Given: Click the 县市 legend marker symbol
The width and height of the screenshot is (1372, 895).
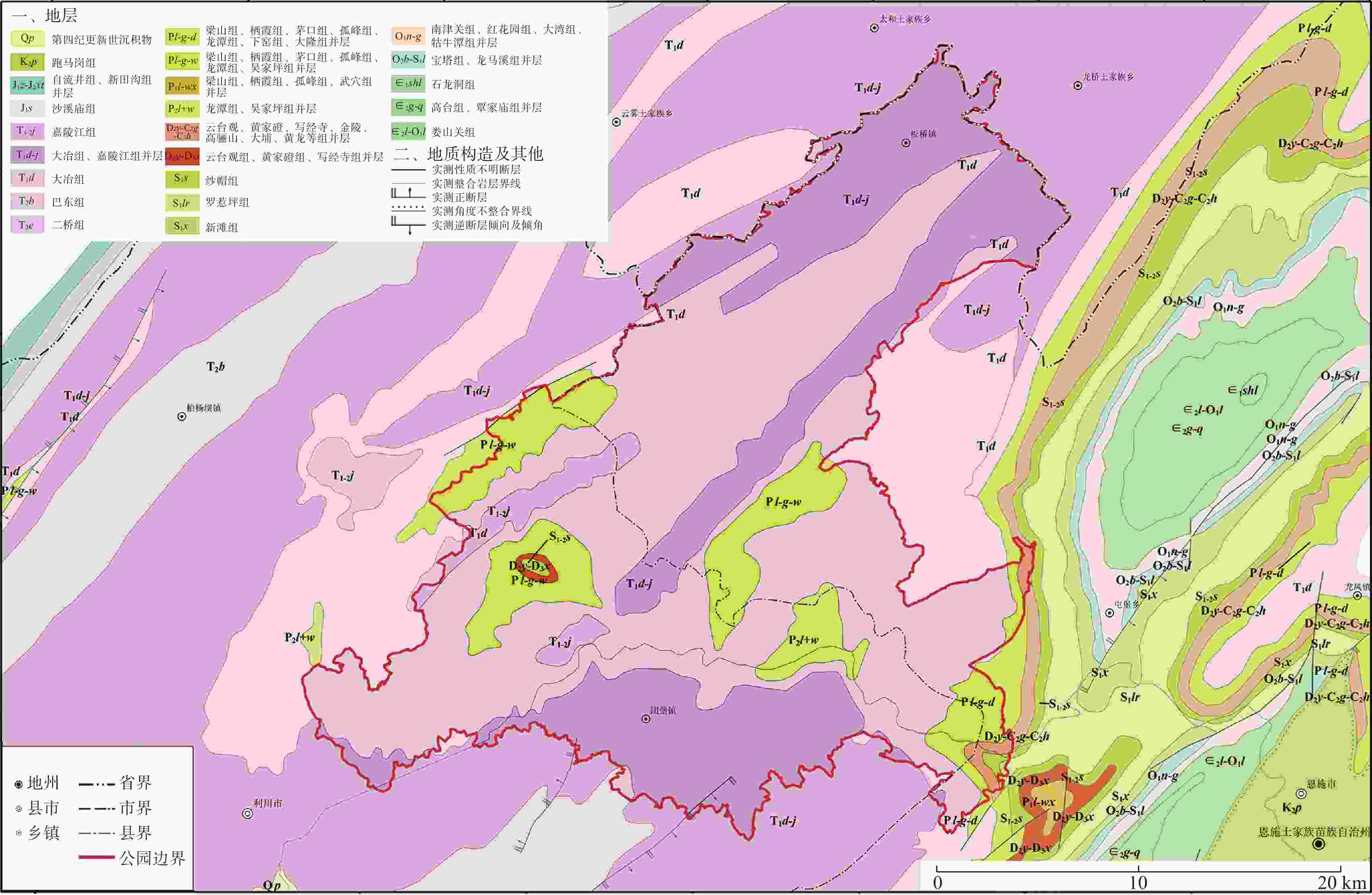Looking at the screenshot, I should [19, 809].
